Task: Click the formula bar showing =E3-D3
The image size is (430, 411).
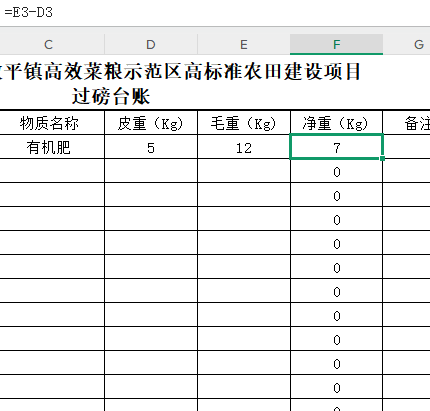Action: [215, 13]
